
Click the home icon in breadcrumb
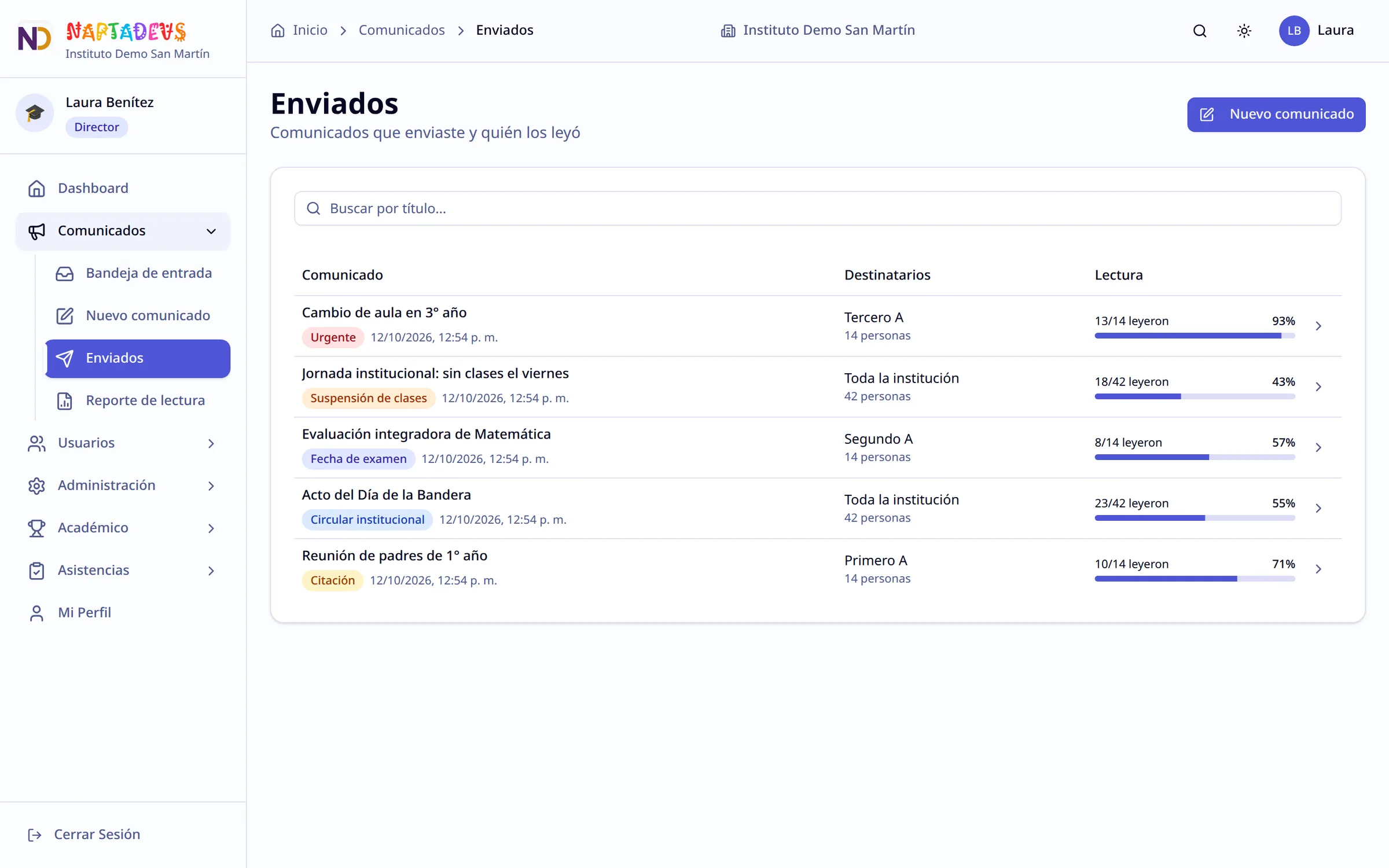tap(278, 30)
